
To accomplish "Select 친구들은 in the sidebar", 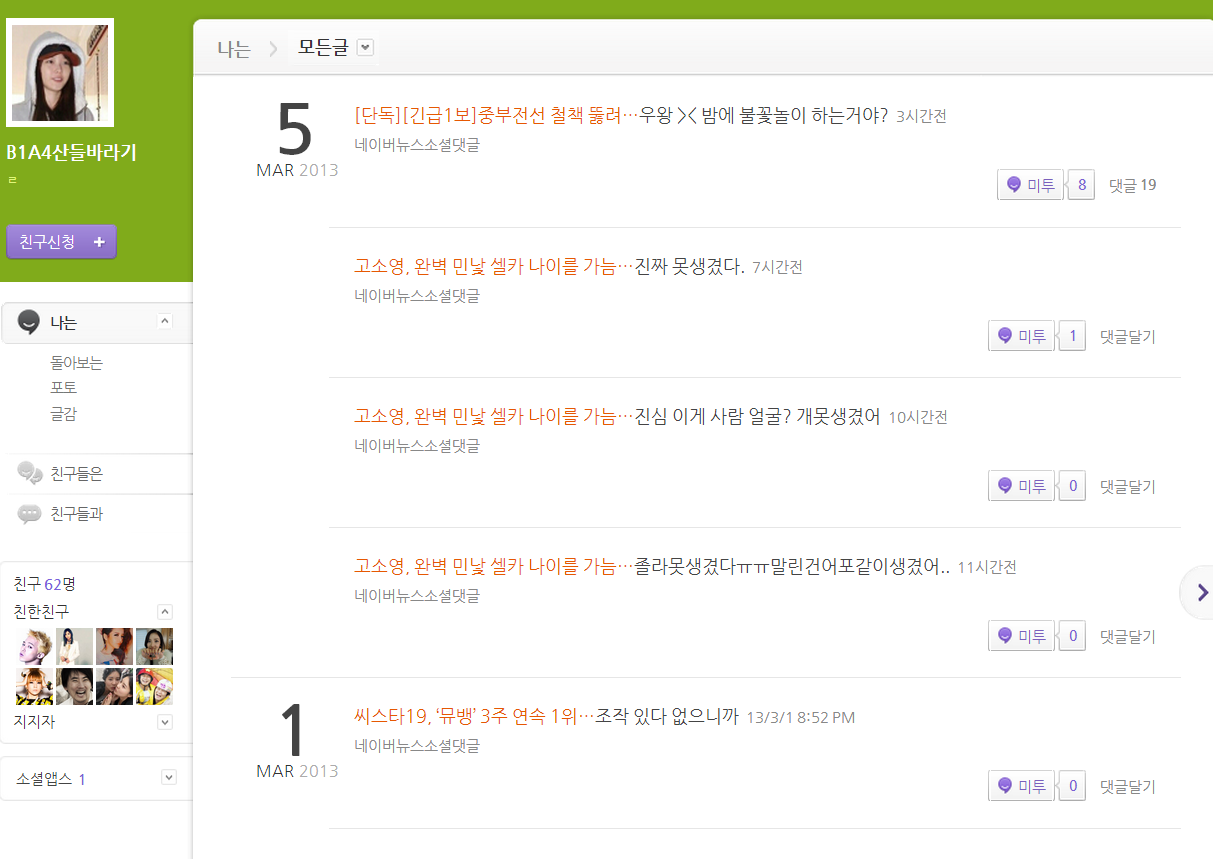I will click(77, 474).
